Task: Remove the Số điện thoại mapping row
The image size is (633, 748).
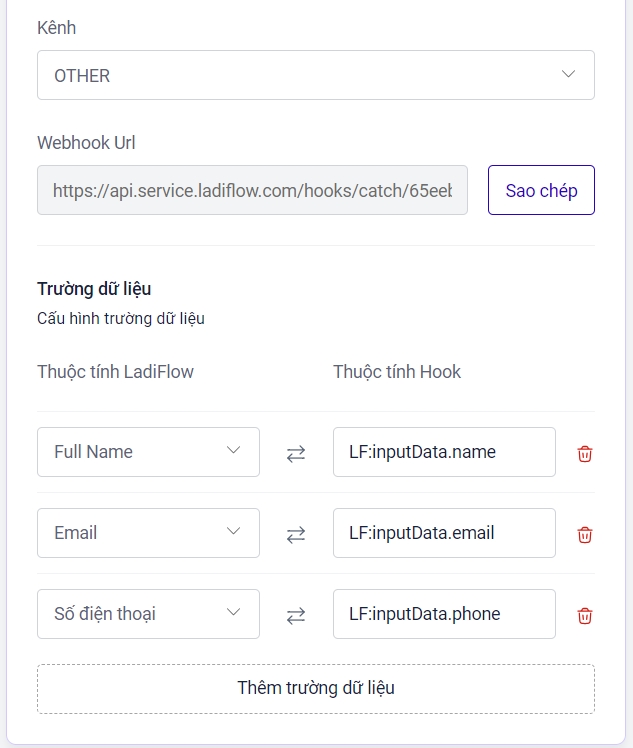Action: [x=585, y=615]
